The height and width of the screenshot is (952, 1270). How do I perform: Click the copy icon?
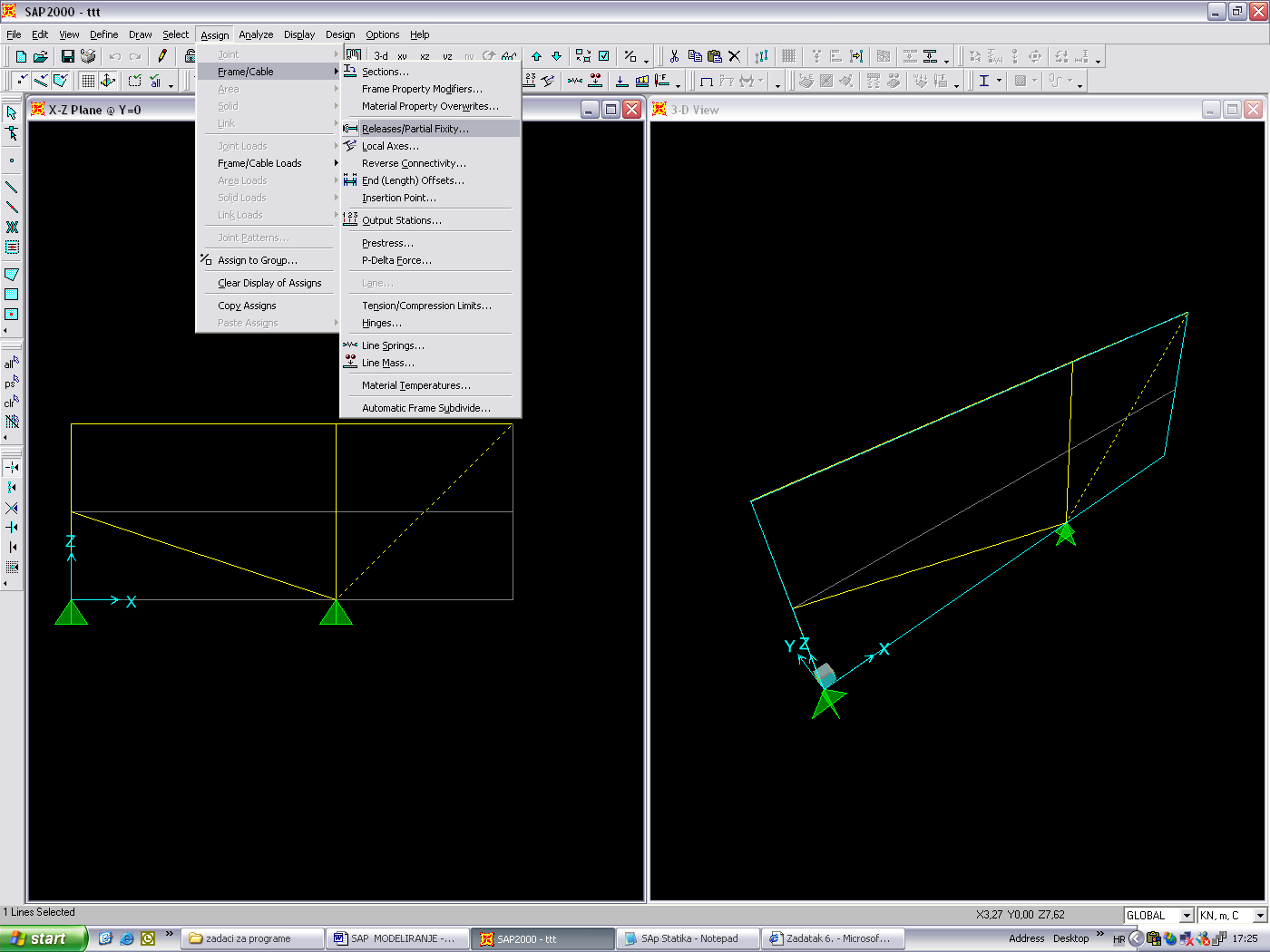(x=695, y=56)
